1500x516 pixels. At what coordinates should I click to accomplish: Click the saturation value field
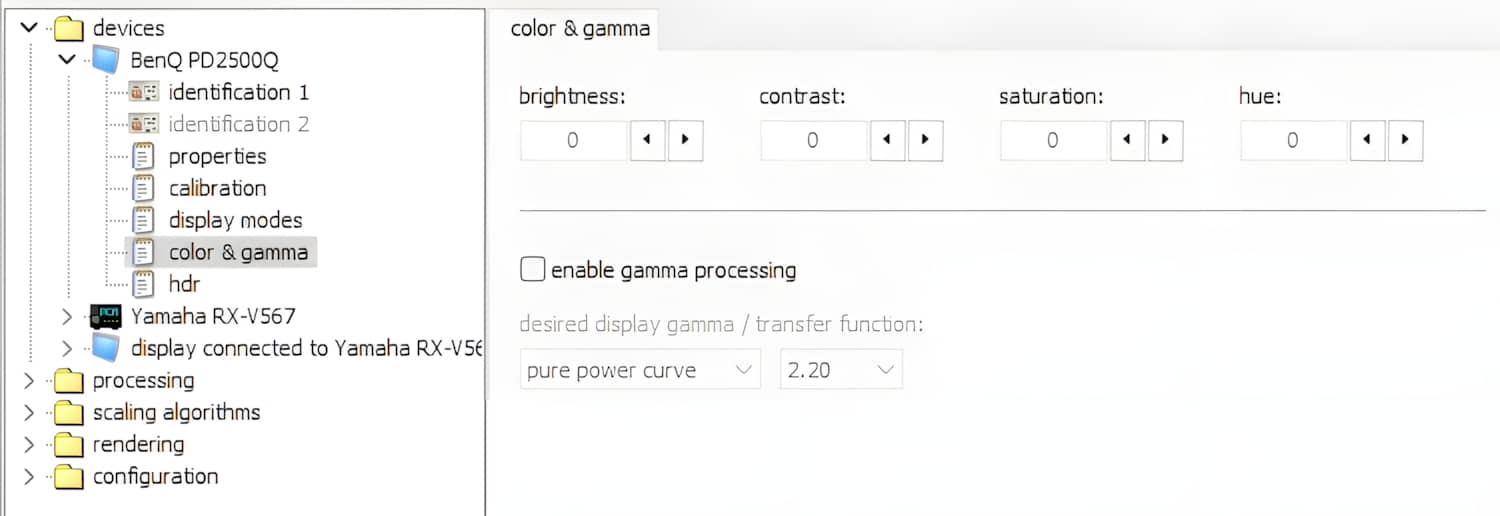(x=1053, y=141)
